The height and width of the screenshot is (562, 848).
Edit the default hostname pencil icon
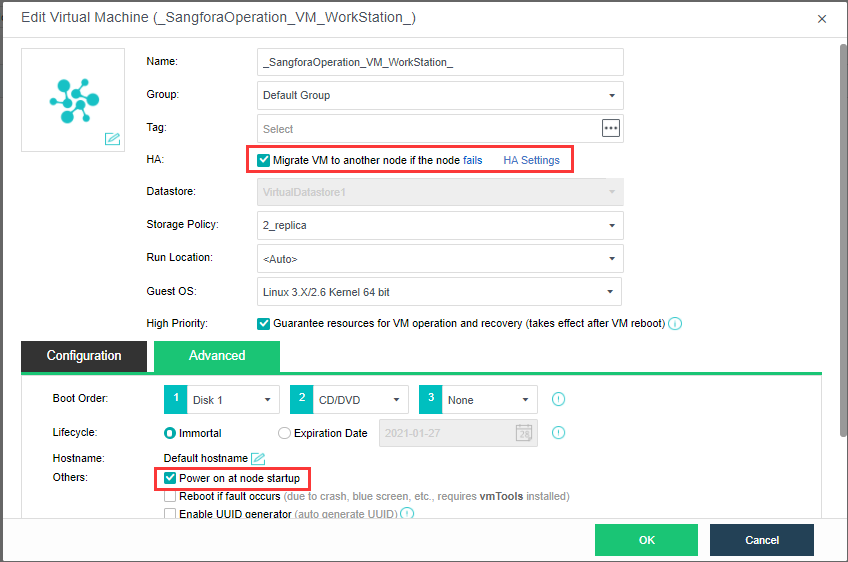pyautogui.click(x=258, y=459)
